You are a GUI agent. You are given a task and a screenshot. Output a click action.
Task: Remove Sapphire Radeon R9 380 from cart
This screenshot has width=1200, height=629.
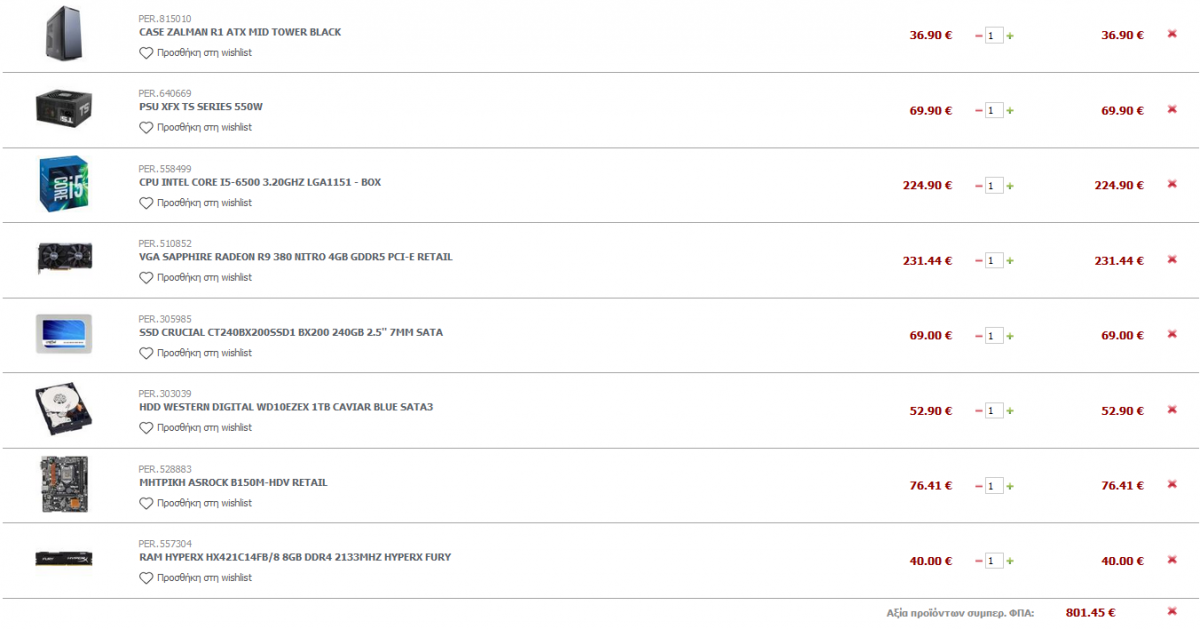point(1172,259)
